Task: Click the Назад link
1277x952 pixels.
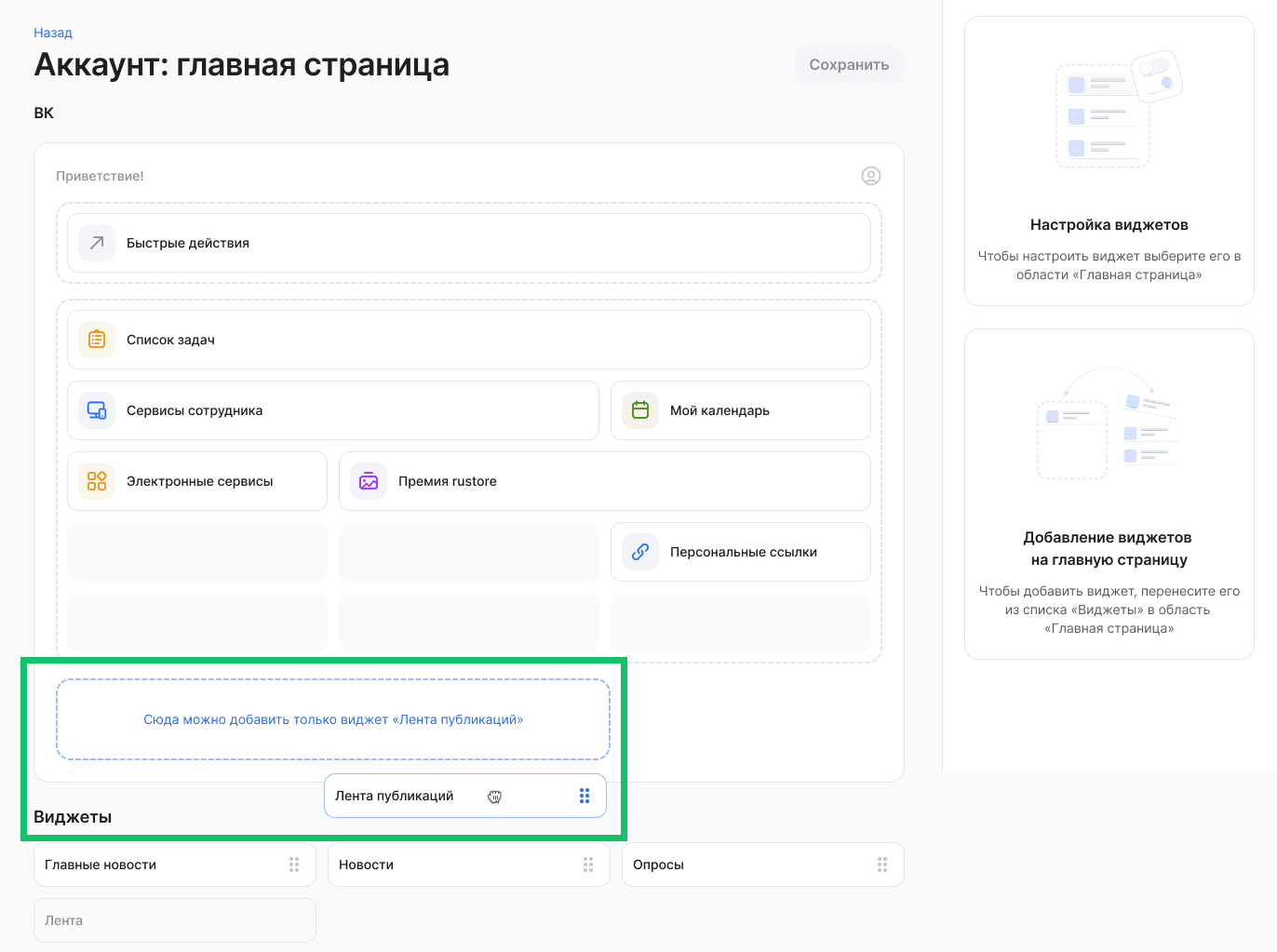Action: pyautogui.click(x=53, y=32)
